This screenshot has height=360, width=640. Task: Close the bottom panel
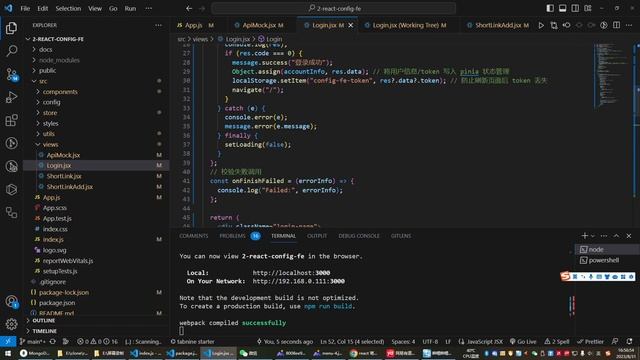629,236
